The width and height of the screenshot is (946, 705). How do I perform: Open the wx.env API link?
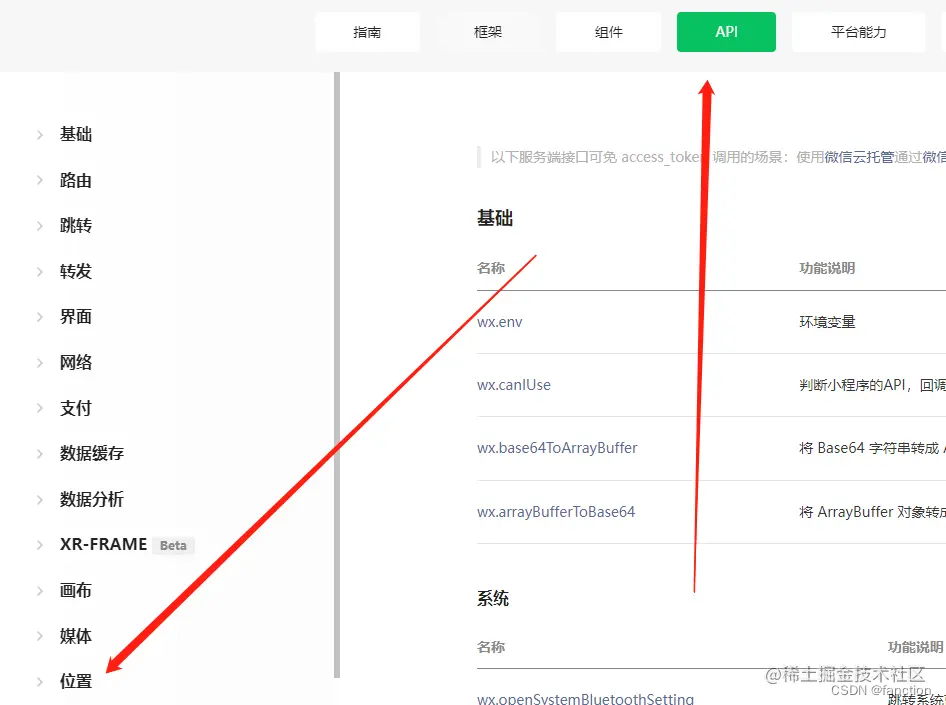(500, 321)
